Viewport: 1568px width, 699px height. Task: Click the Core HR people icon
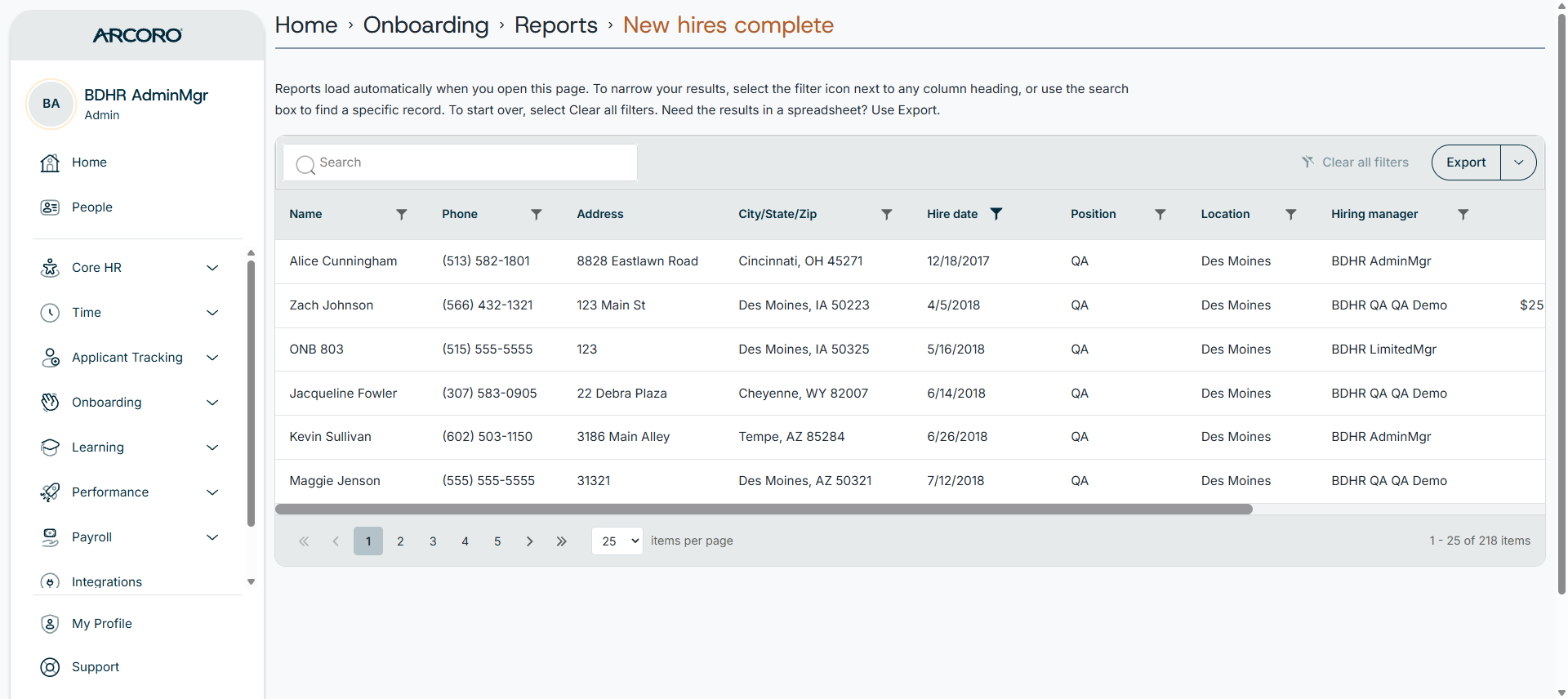pos(50,268)
